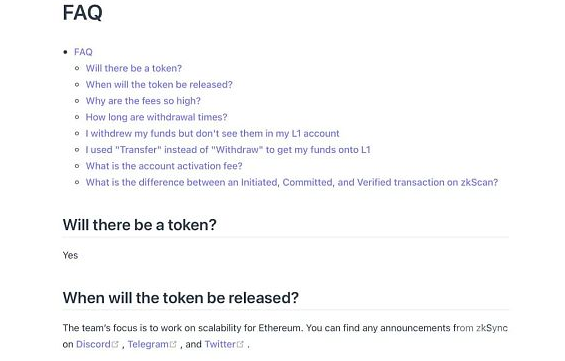Click the external link icon beside Discord
Viewport: 565px width, 361px height.
coord(115,344)
